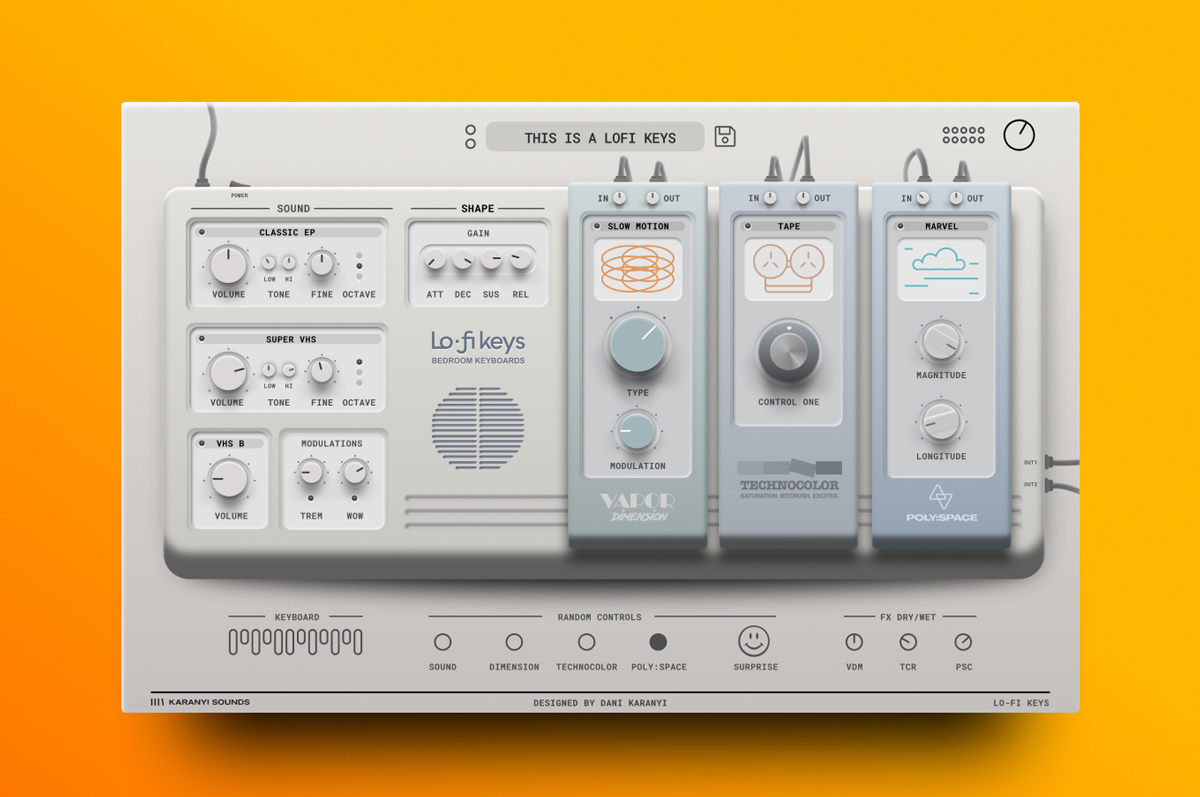Click the Poly:Space Longitude knob

pyautogui.click(x=940, y=422)
